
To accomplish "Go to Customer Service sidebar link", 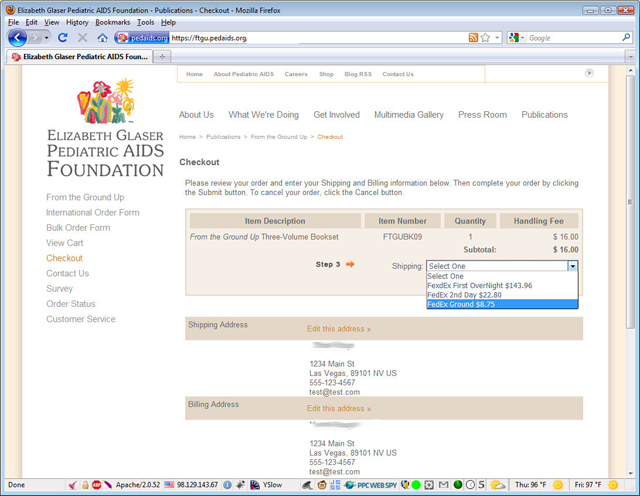I will click(81, 319).
